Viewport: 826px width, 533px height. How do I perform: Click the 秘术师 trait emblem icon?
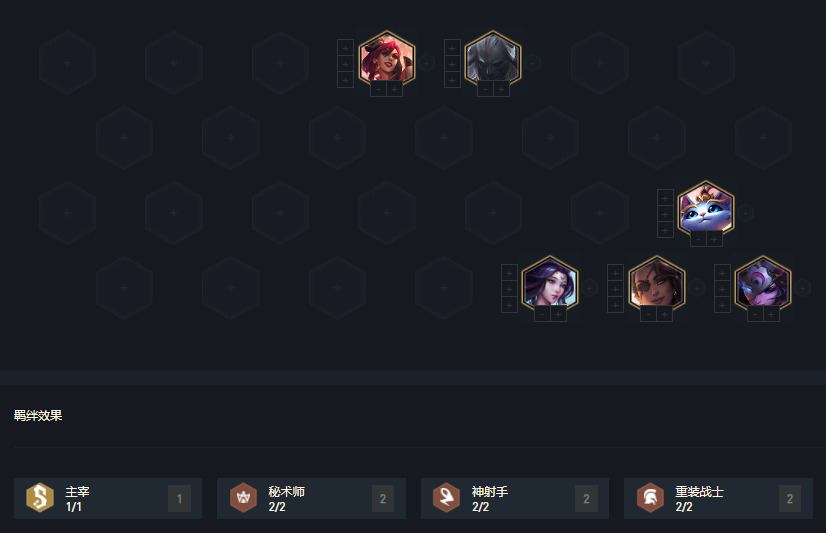(243, 498)
